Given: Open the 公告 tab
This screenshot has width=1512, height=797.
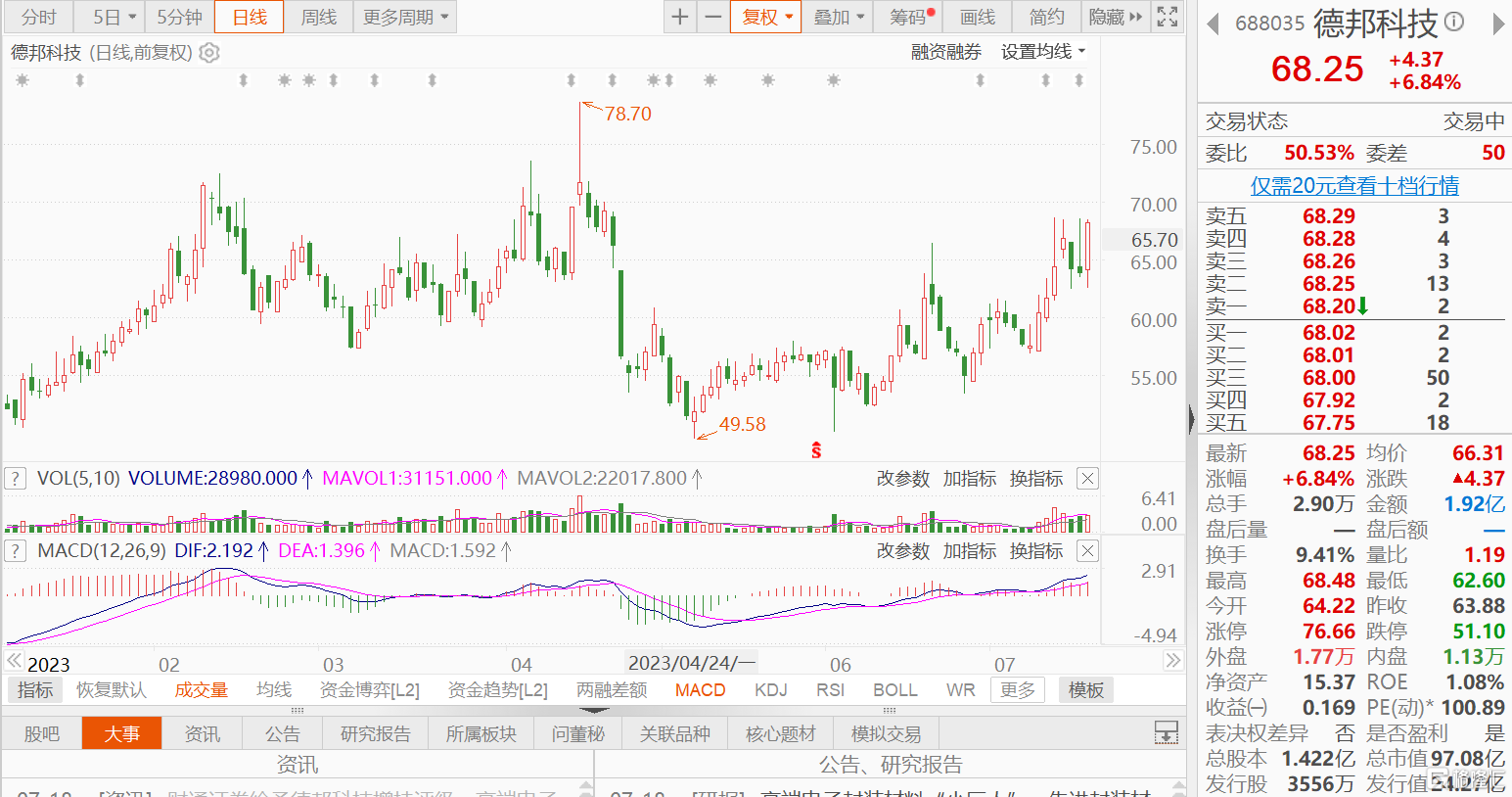Looking at the screenshot, I should [x=282, y=733].
